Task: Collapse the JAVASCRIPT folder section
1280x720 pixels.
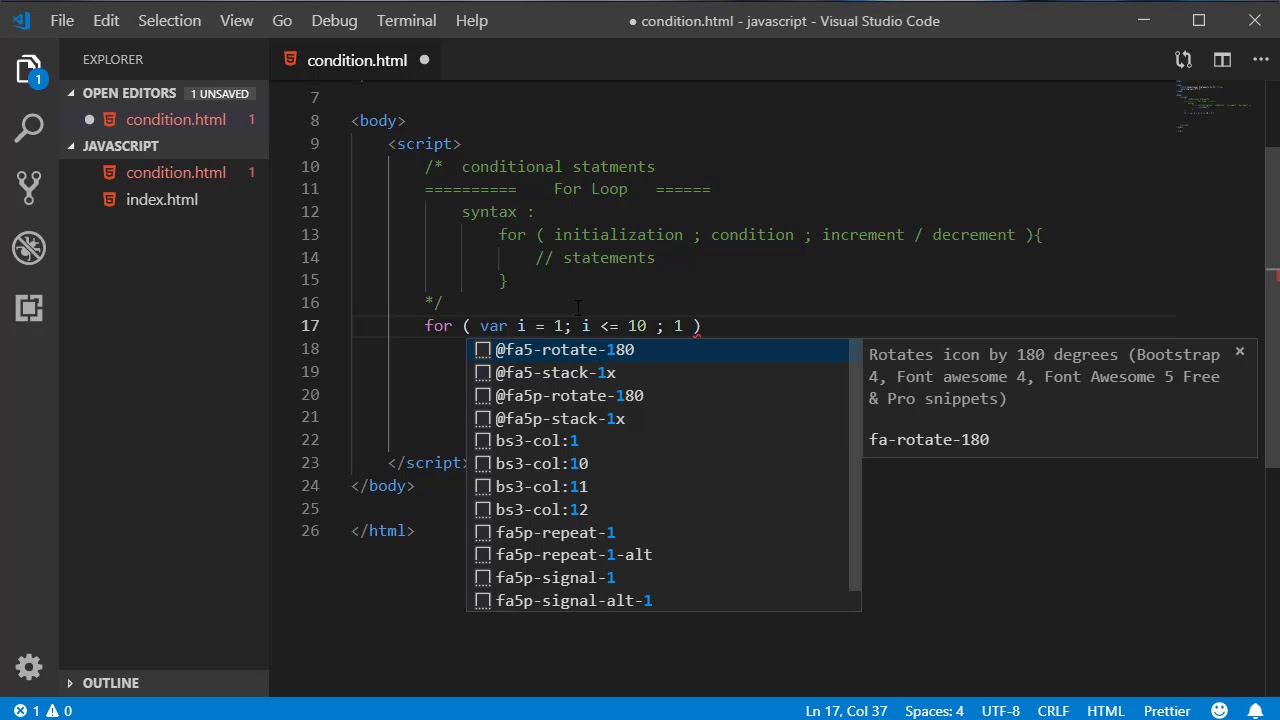Action: point(71,146)
